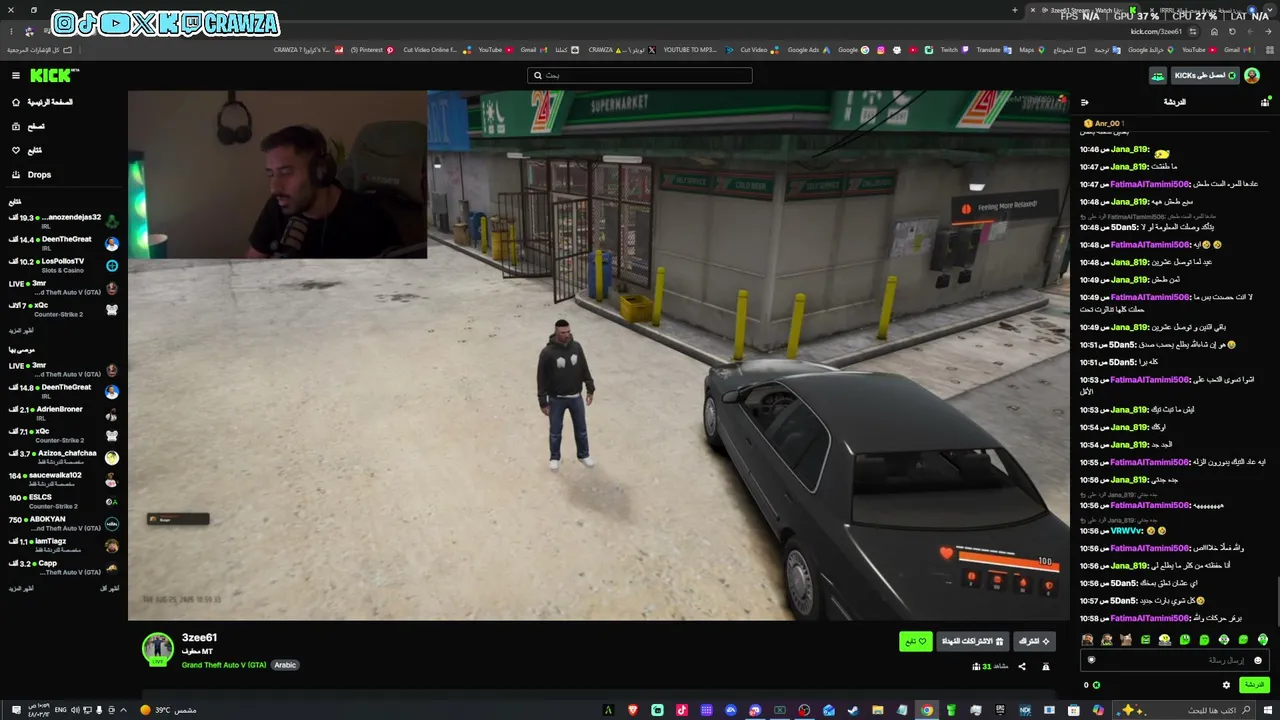
Task: Insert the rightmost green headset emote
Action: (1263, 640)
